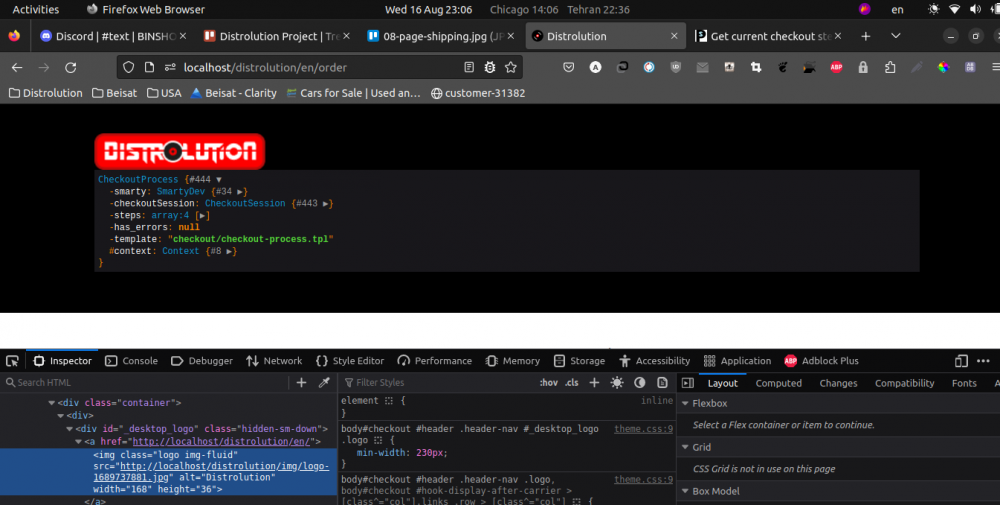Expand the steps array:4 entry
The height and width of the screenshot is (505, 1000).
pos(203,215)
